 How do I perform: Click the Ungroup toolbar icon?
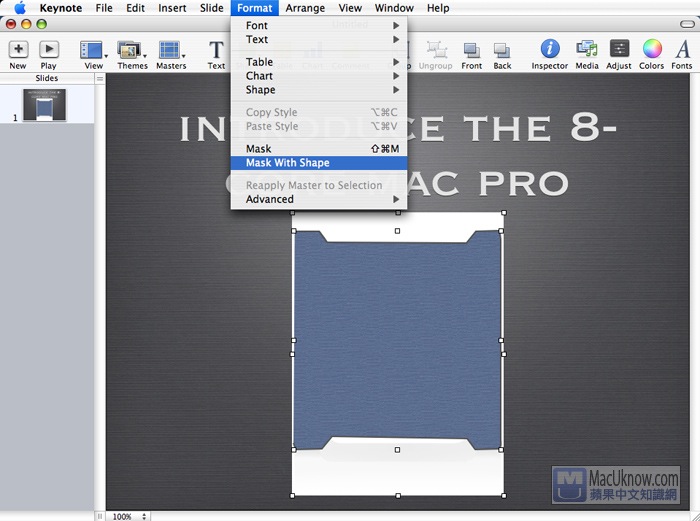436,50
